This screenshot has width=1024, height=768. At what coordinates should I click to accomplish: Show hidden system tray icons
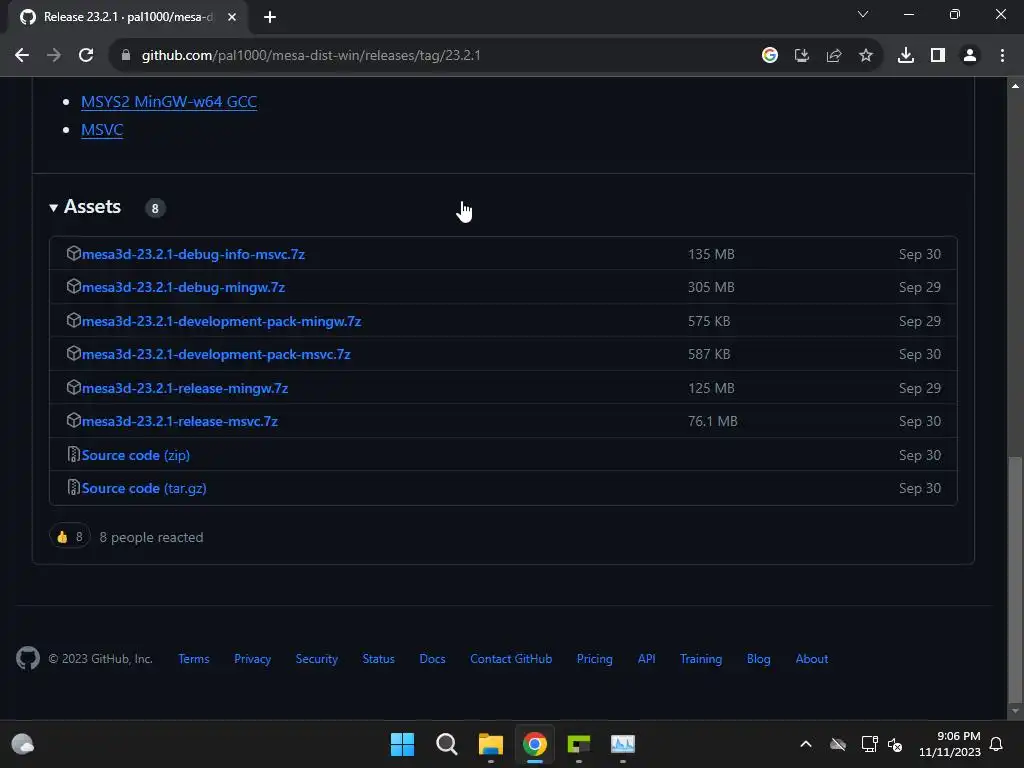click(806, 744)
